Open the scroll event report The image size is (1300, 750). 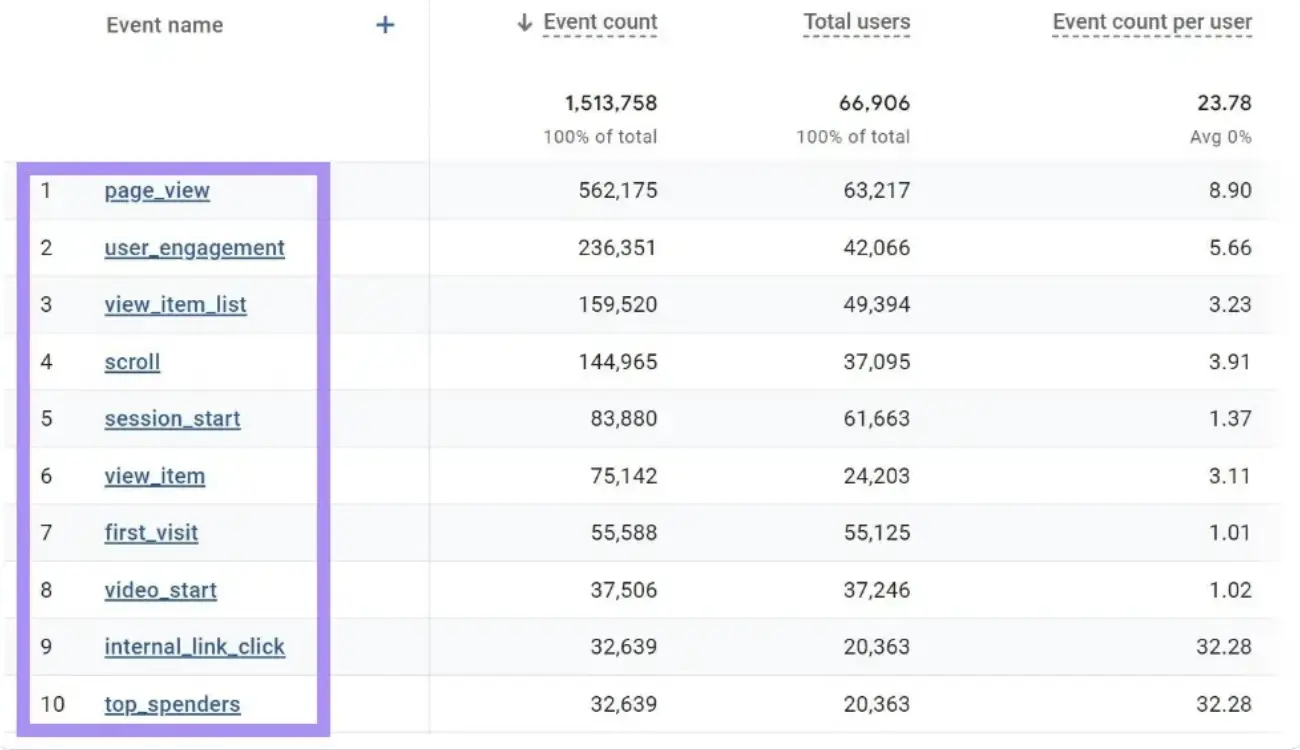(x=132, y=362)
